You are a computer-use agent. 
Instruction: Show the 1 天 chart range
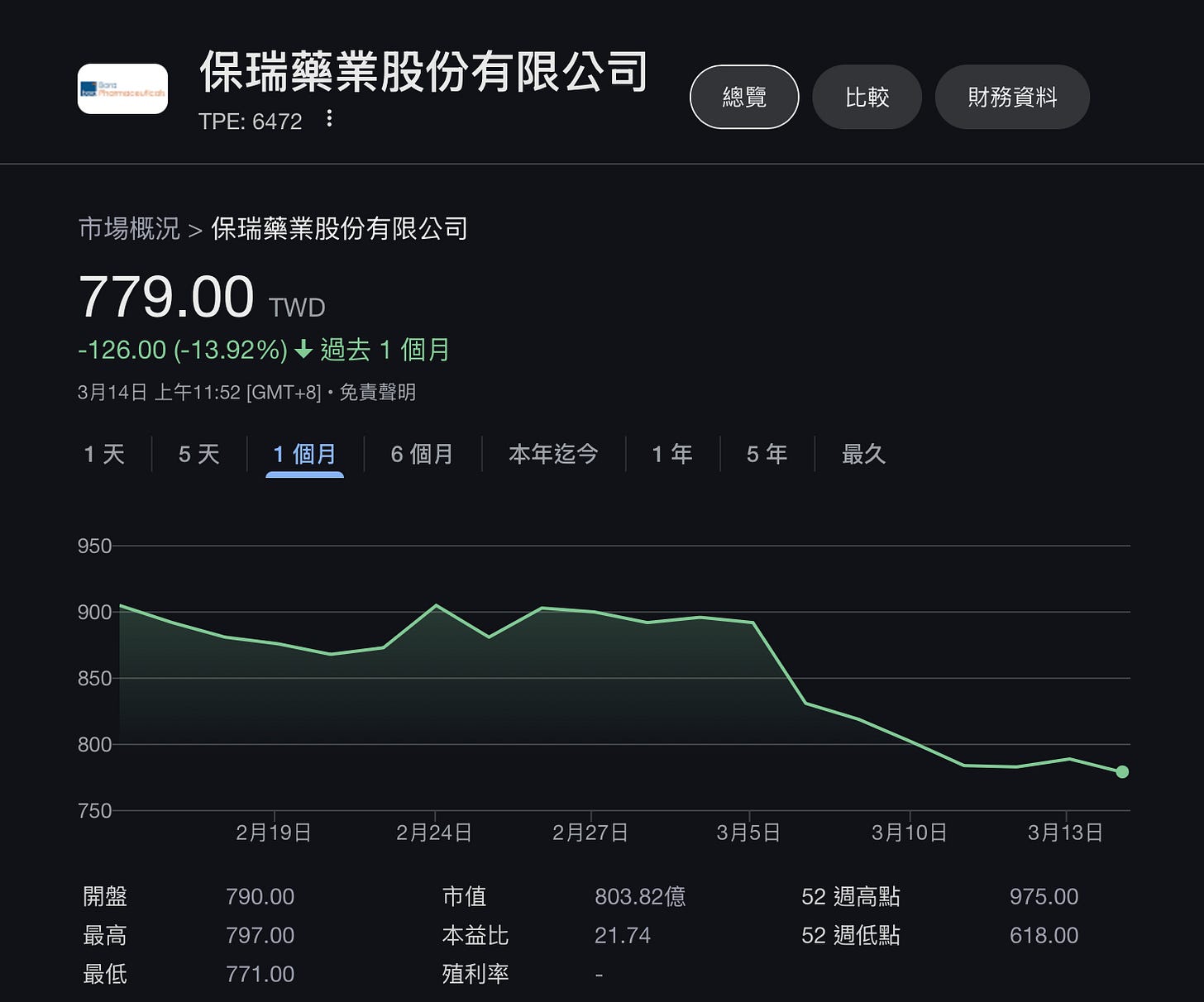tap(104, 454)
